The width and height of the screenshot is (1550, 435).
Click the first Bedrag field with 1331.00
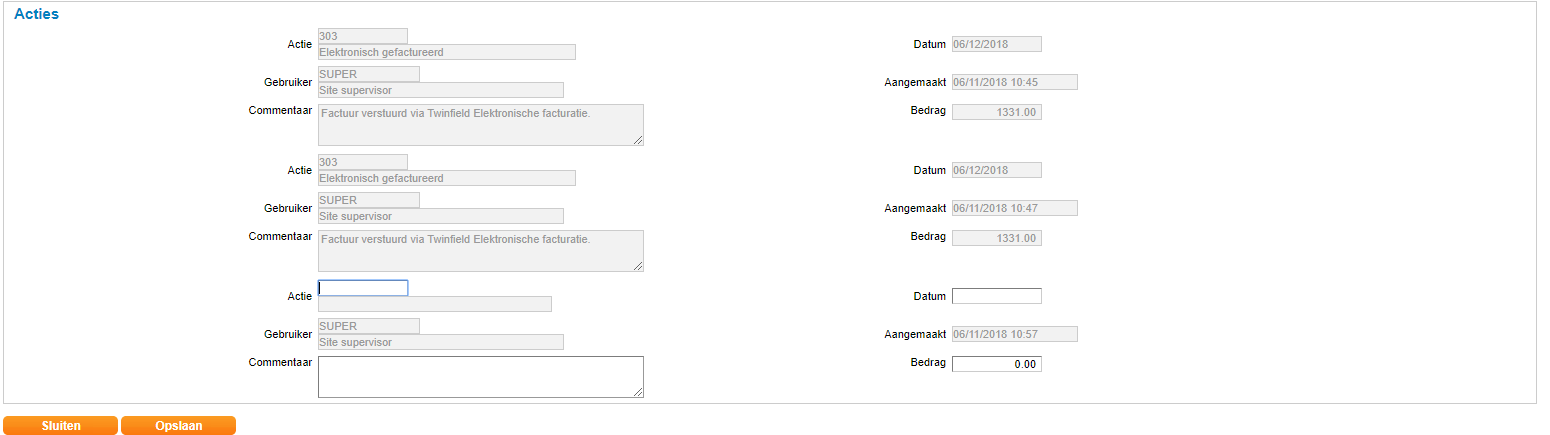(996, 112)
